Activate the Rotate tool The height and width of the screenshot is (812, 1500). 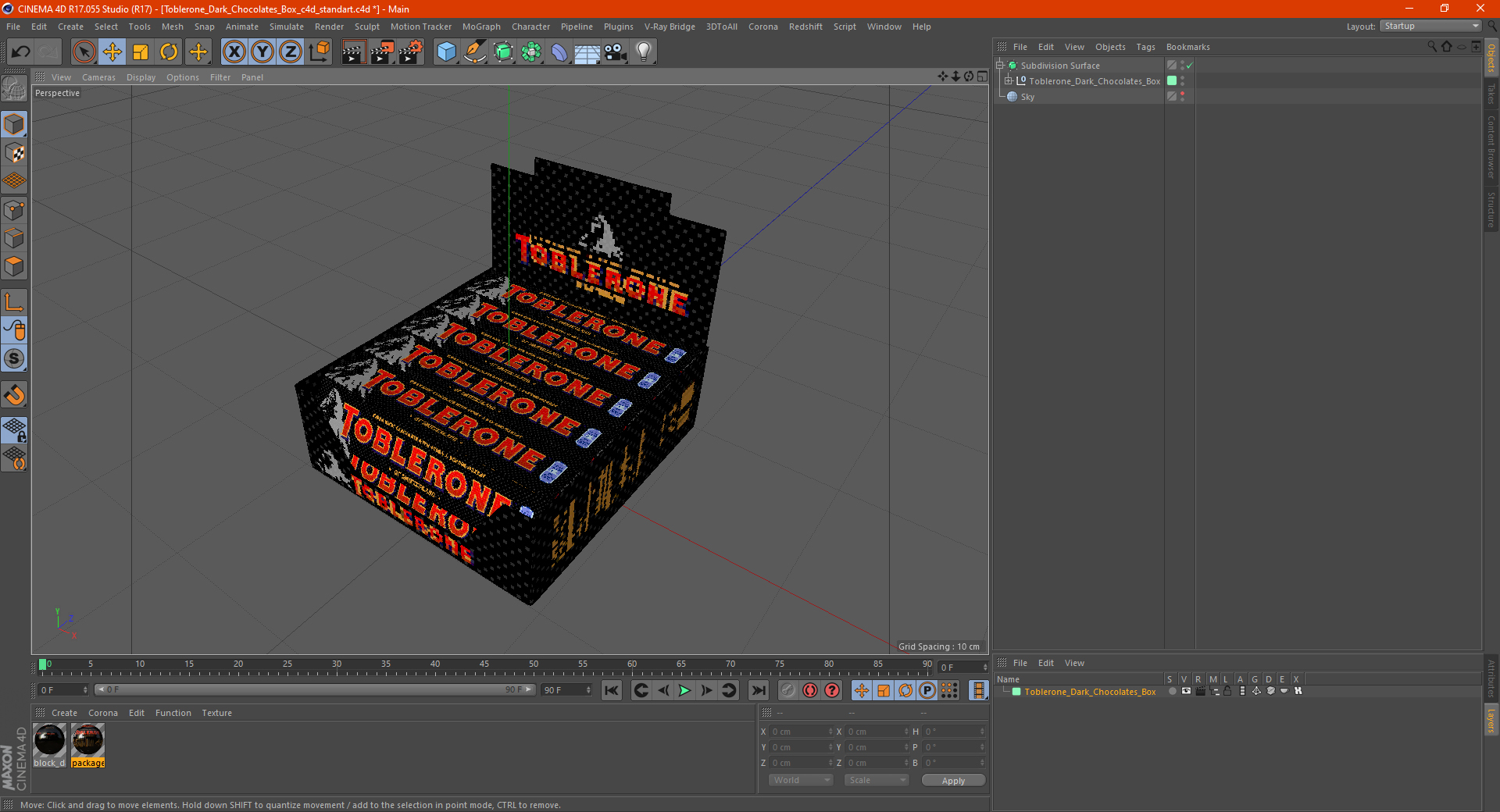(169, 52)
